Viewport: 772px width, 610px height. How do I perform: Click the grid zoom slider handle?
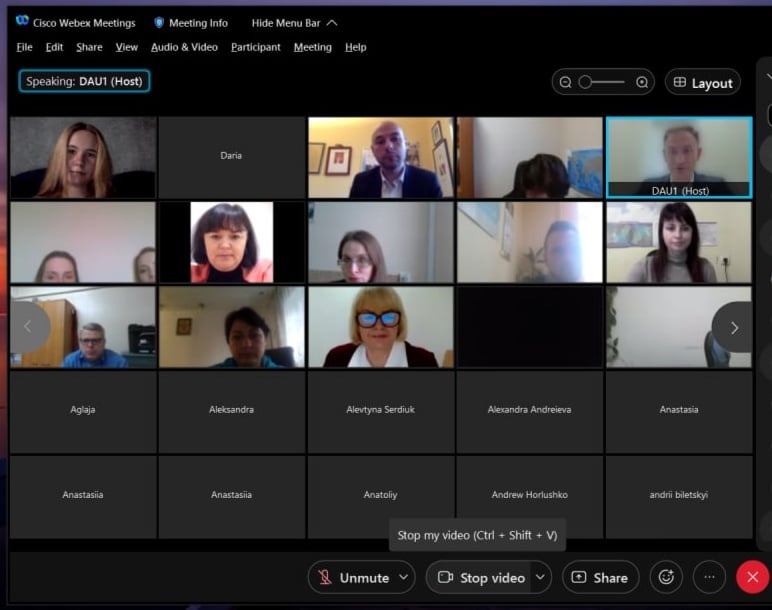pyautogui.click(x=585, y=82)
